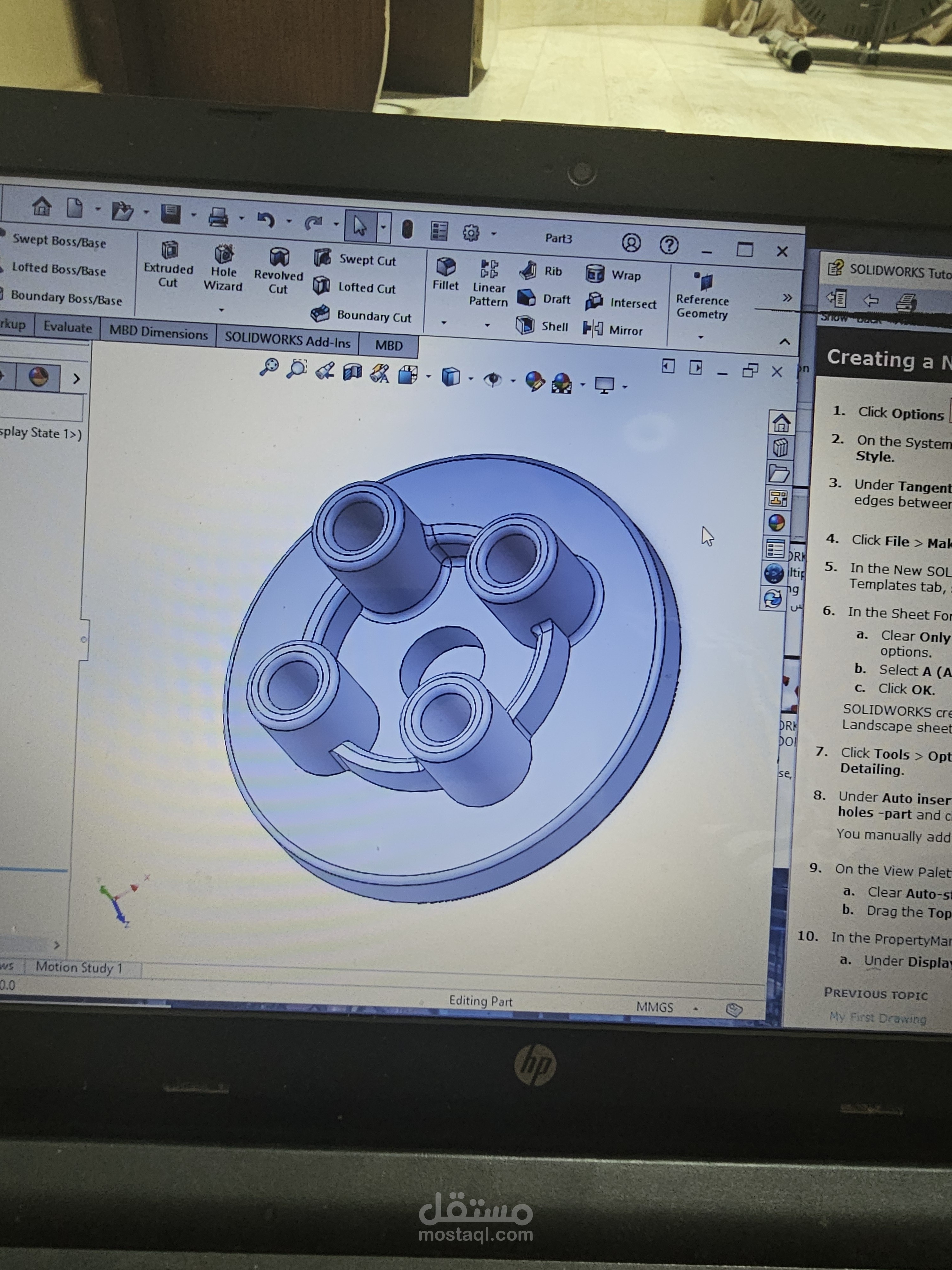Open View Orientation cube icon
The height and width of the screenshot is (1270, 952).
click(x=408, y=376)
